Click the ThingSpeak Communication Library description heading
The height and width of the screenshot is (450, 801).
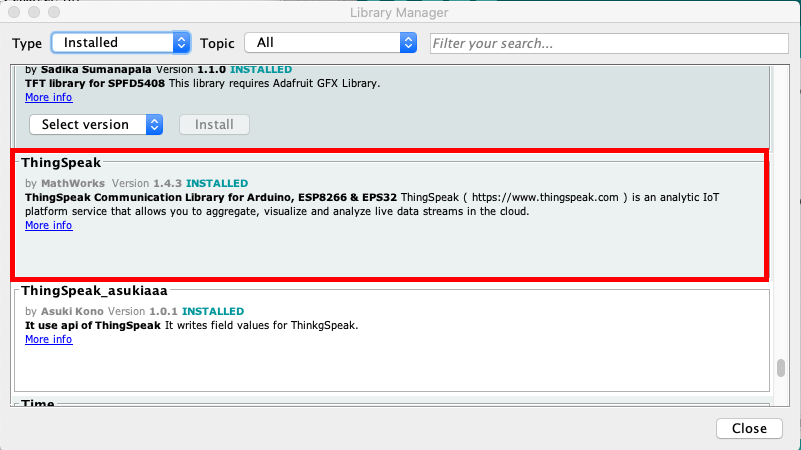pos(211,198)
